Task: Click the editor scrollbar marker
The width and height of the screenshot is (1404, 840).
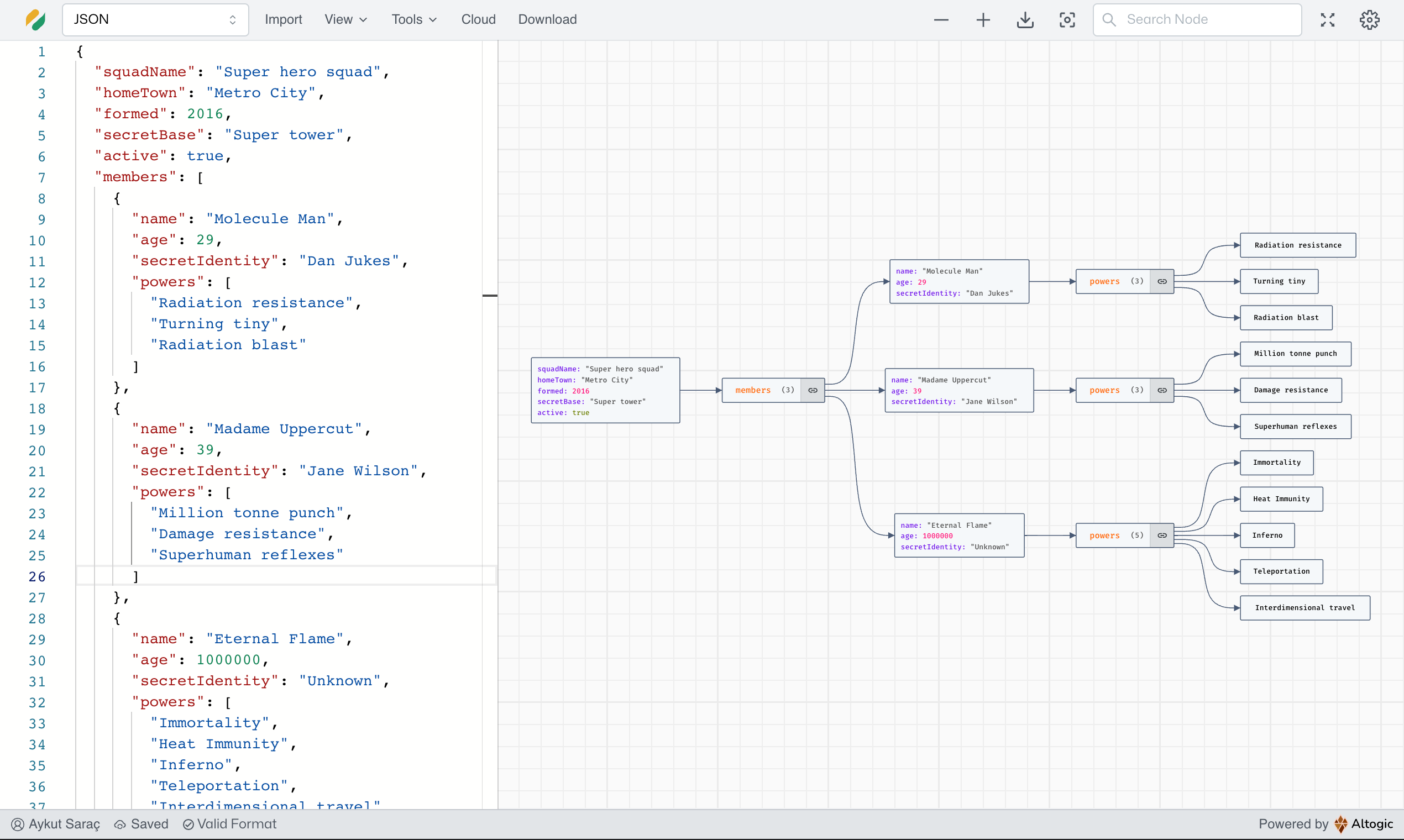Action: [x=490, y=296]
